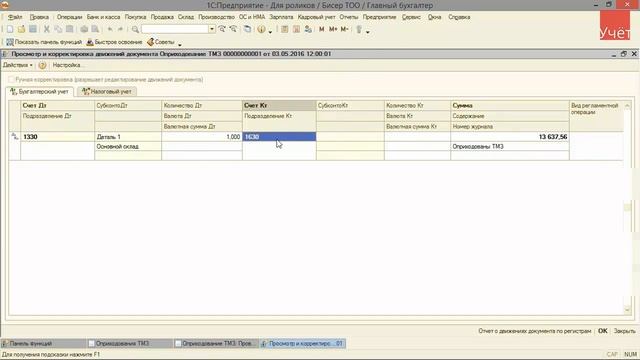This screenshot has width=640, height=360.
Task: Switch to the Бухгалтерский учет tab
Action: pos(40,92)
